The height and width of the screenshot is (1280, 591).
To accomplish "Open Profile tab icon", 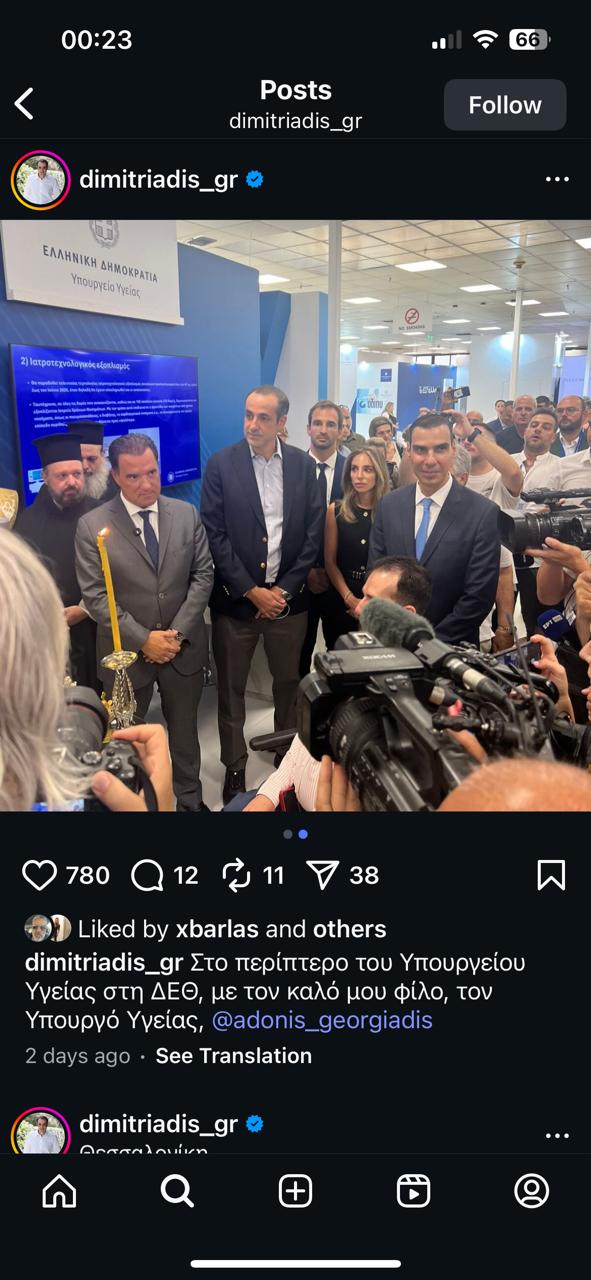I will click(x=532, y=1191).
